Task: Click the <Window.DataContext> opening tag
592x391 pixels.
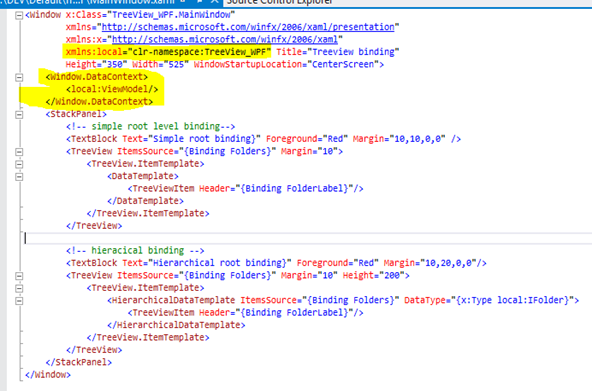Action: pyautogui.click(x=97, y=77)
